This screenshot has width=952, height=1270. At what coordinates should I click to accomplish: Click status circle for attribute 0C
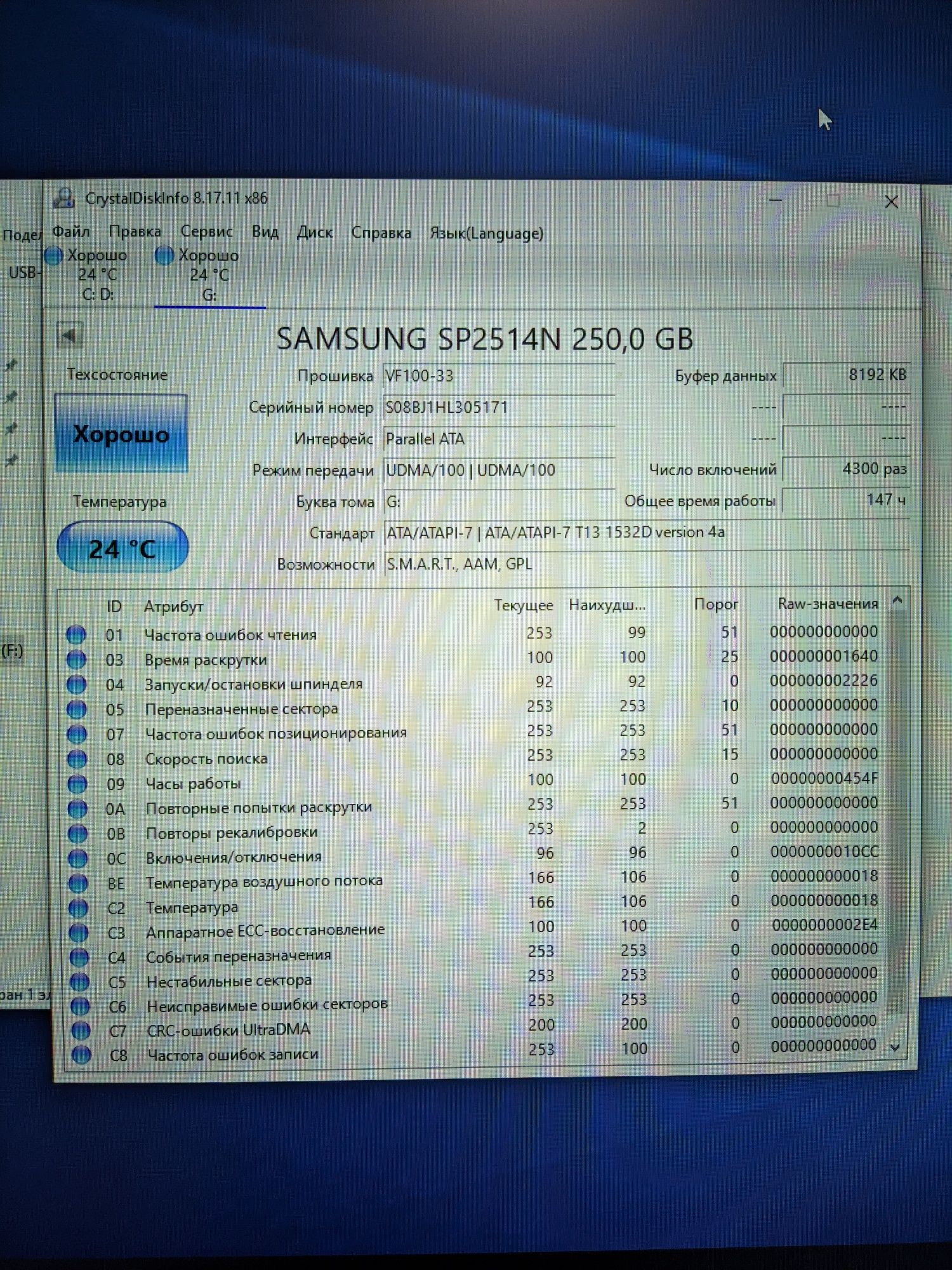78,859
